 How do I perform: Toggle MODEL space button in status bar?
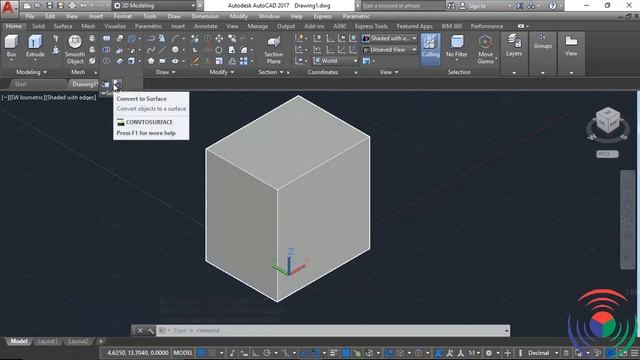pos(183,353)
